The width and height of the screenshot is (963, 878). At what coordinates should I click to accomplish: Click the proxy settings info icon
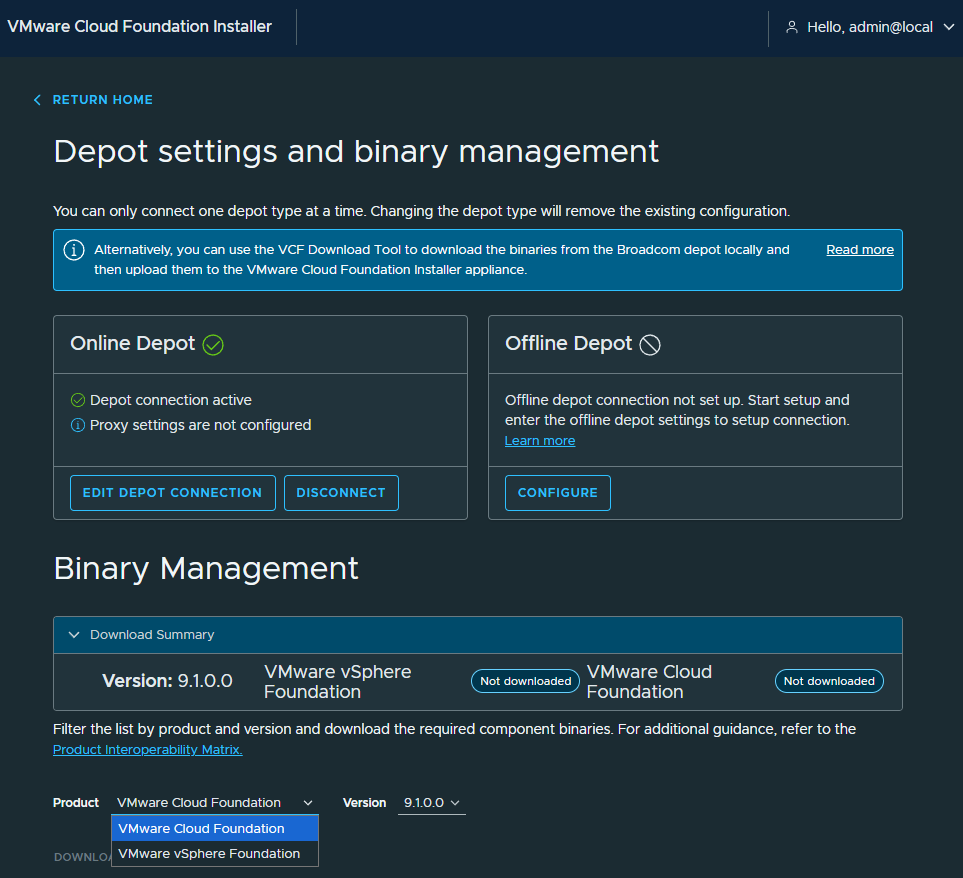78,425
